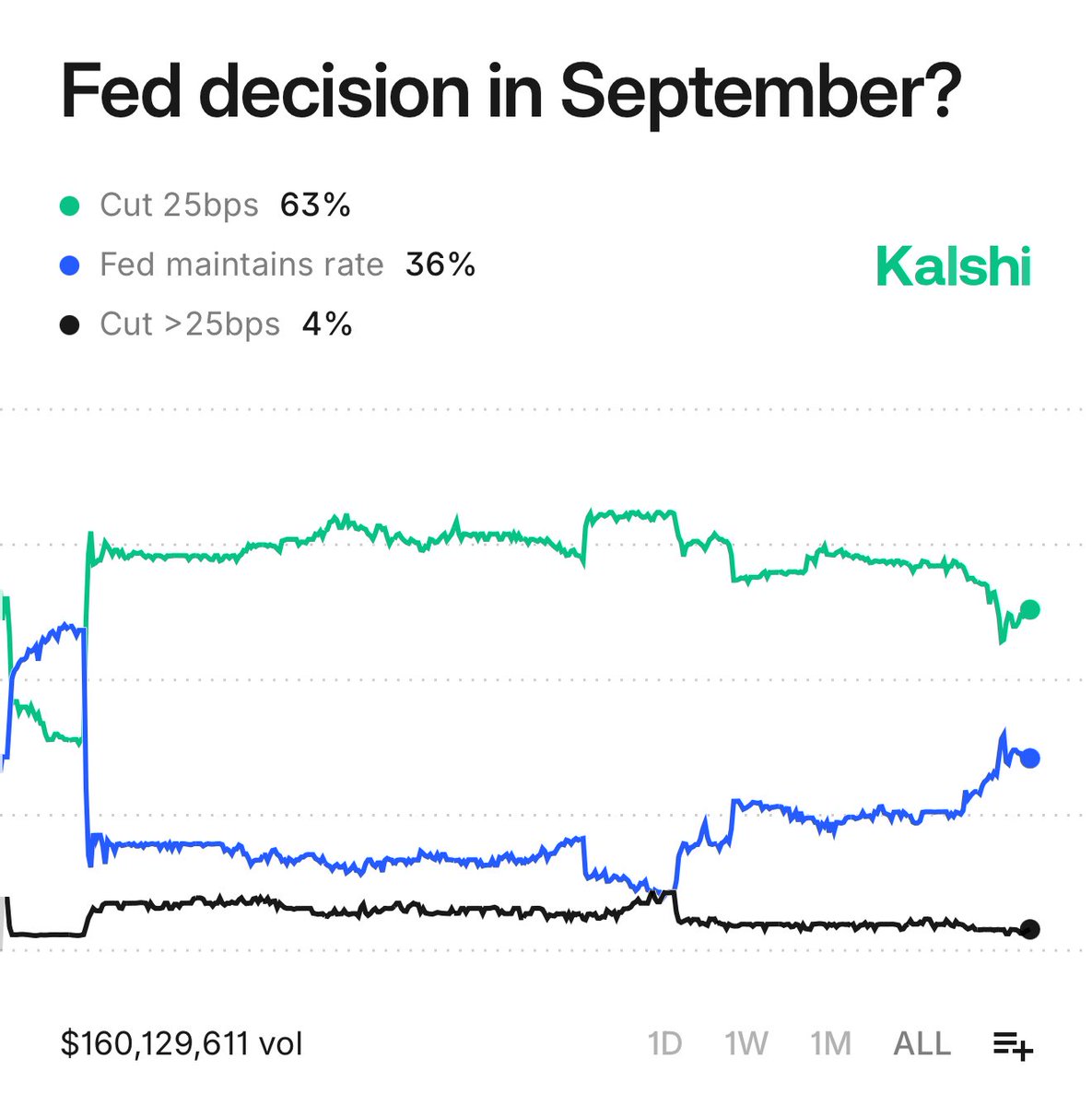Click the add-to-watchlist icon
Image resolution: width=1092 pixels, height=1106 pixels.
(1014, 1045)
